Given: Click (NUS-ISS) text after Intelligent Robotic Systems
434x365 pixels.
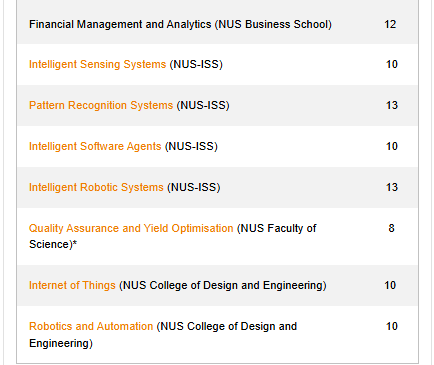Looking at the screenshot, I should click(194, 187).
